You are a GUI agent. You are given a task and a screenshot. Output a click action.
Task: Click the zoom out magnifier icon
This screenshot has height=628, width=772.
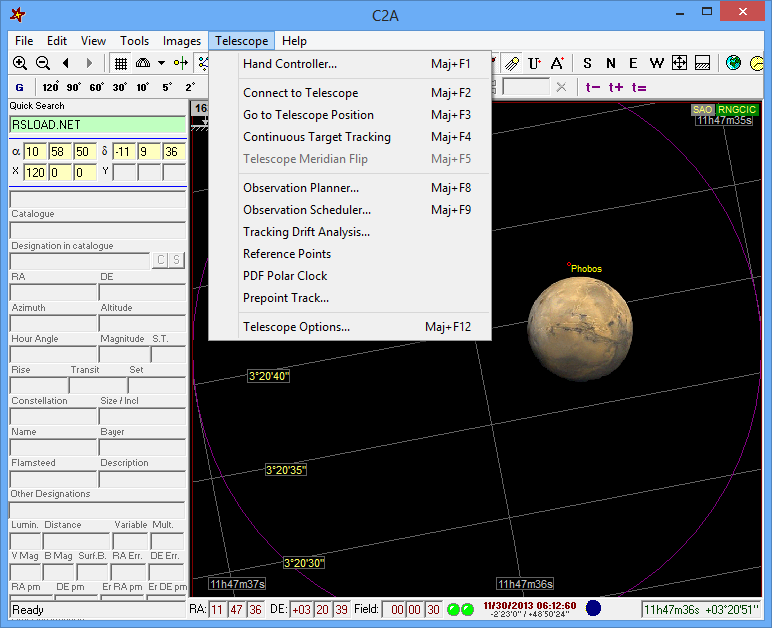[x=43, y=63]
